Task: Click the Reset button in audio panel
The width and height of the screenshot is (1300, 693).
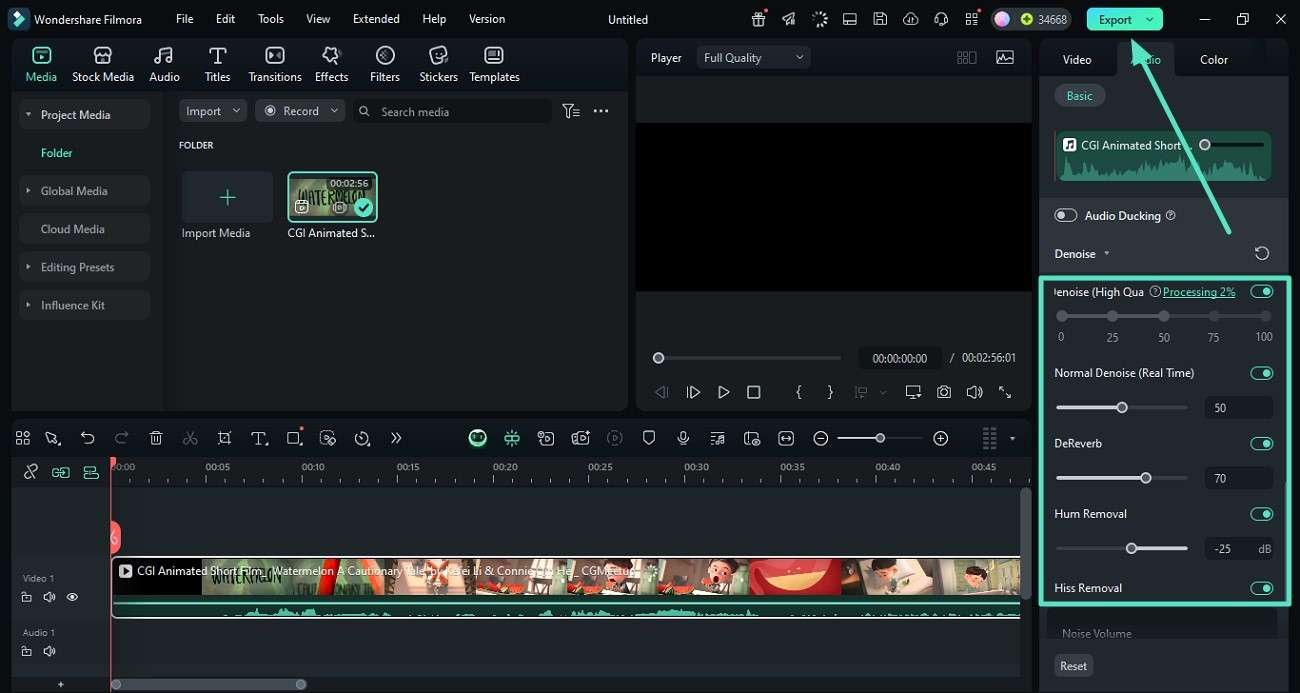Action: (1074, 666)
